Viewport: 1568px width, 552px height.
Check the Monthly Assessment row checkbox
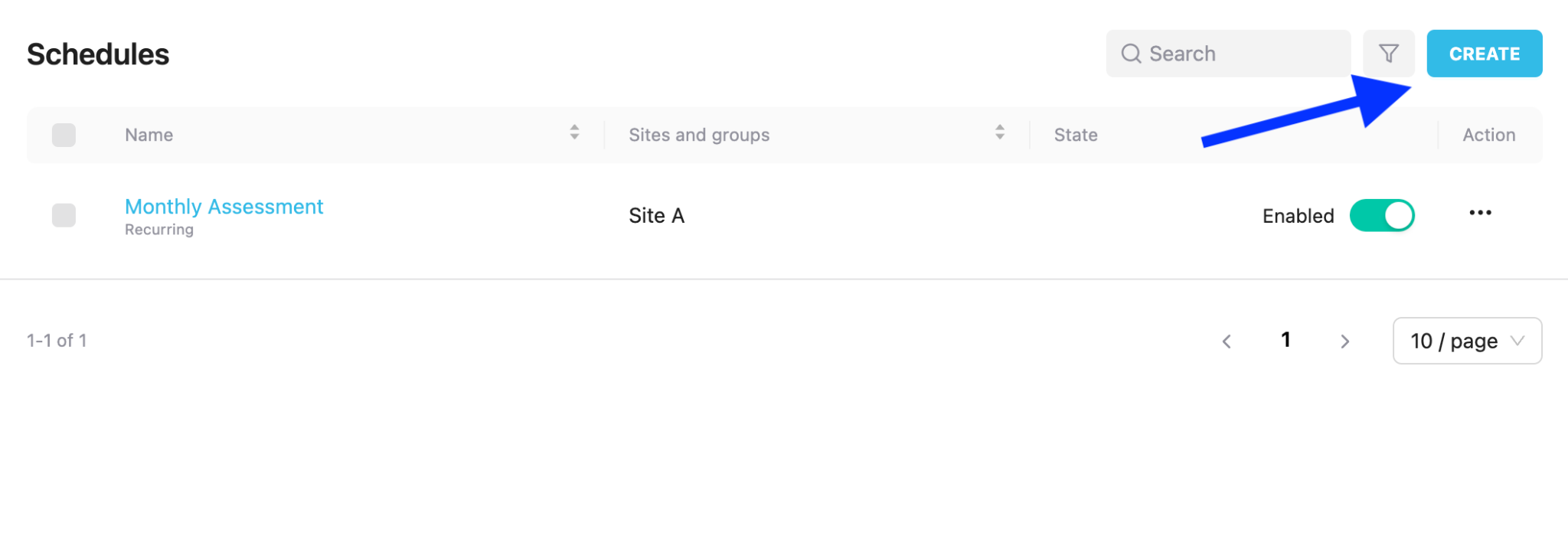[64, 215]
